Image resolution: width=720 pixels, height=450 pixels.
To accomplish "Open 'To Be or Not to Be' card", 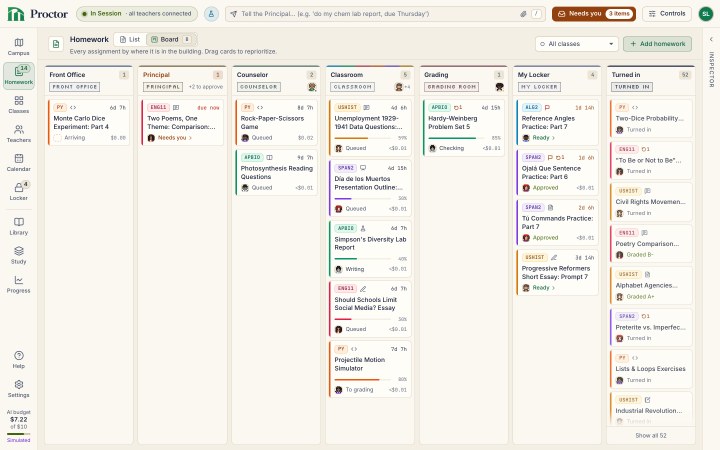I will click(x=651, y=160).
